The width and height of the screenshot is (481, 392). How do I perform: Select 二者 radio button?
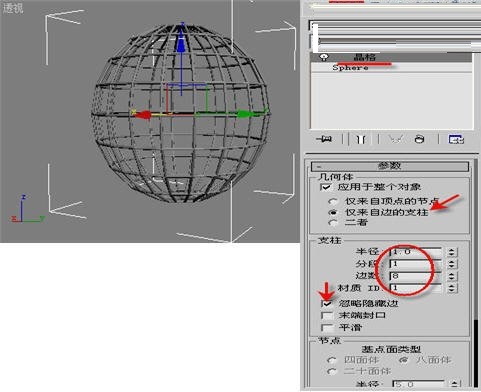(x=332, y=223)
